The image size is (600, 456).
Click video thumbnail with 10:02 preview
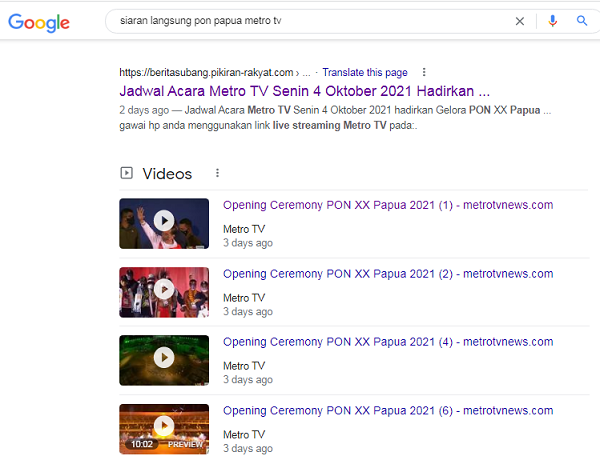[164, 428]
